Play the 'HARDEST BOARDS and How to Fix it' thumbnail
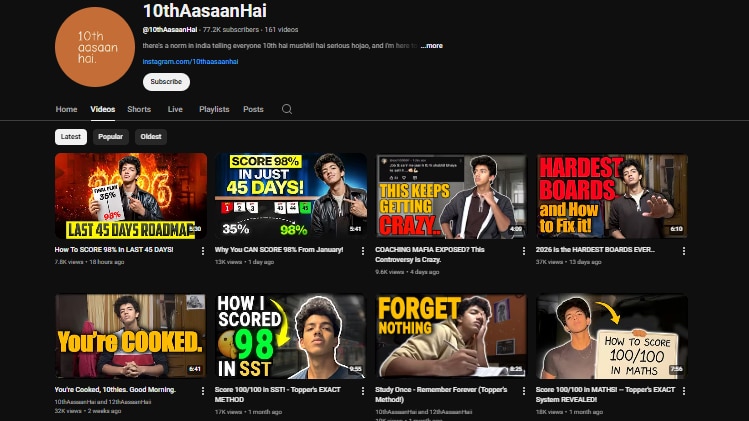 point(612,196)
